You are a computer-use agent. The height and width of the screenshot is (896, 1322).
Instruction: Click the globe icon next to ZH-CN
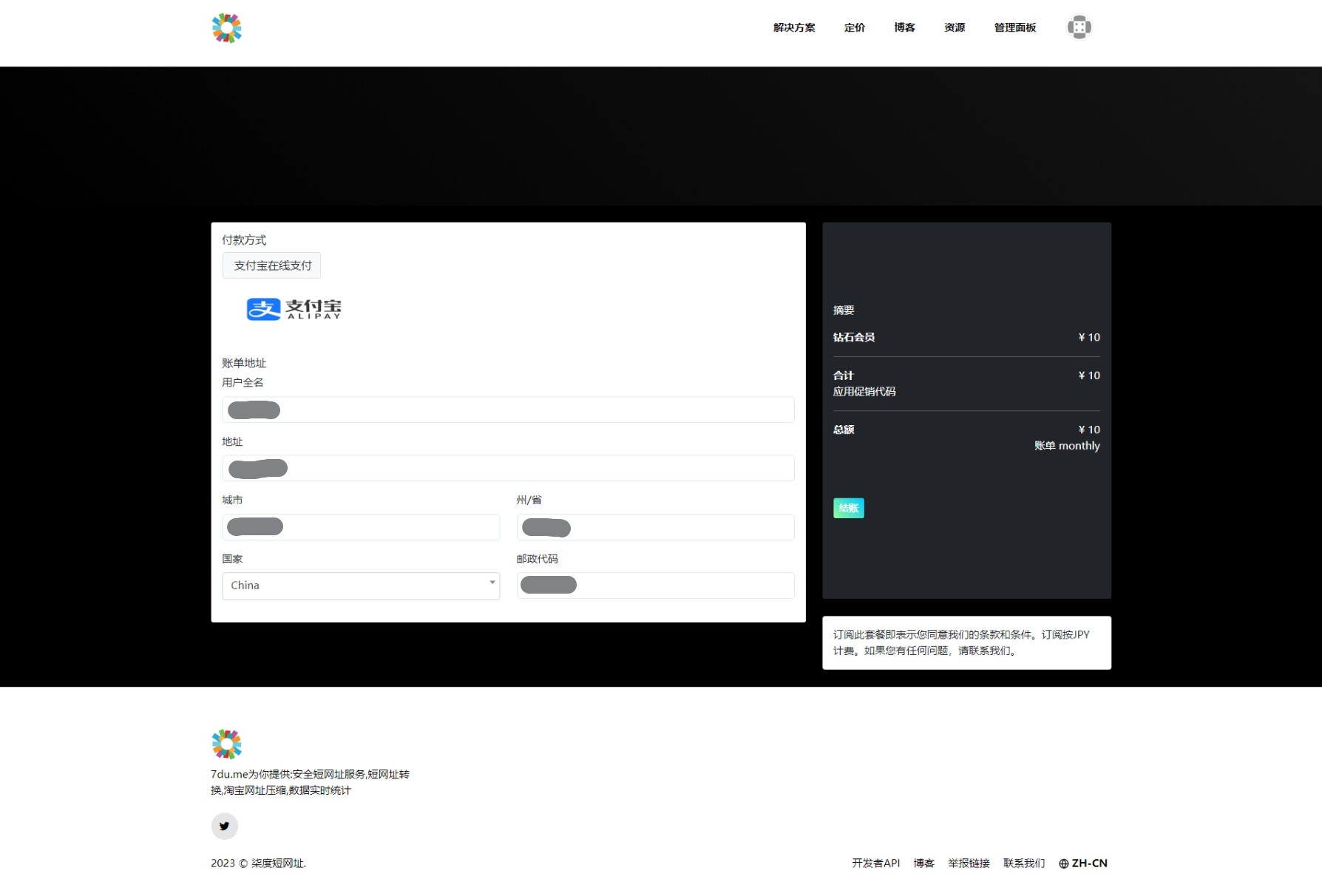click(x=1065, y=863)
